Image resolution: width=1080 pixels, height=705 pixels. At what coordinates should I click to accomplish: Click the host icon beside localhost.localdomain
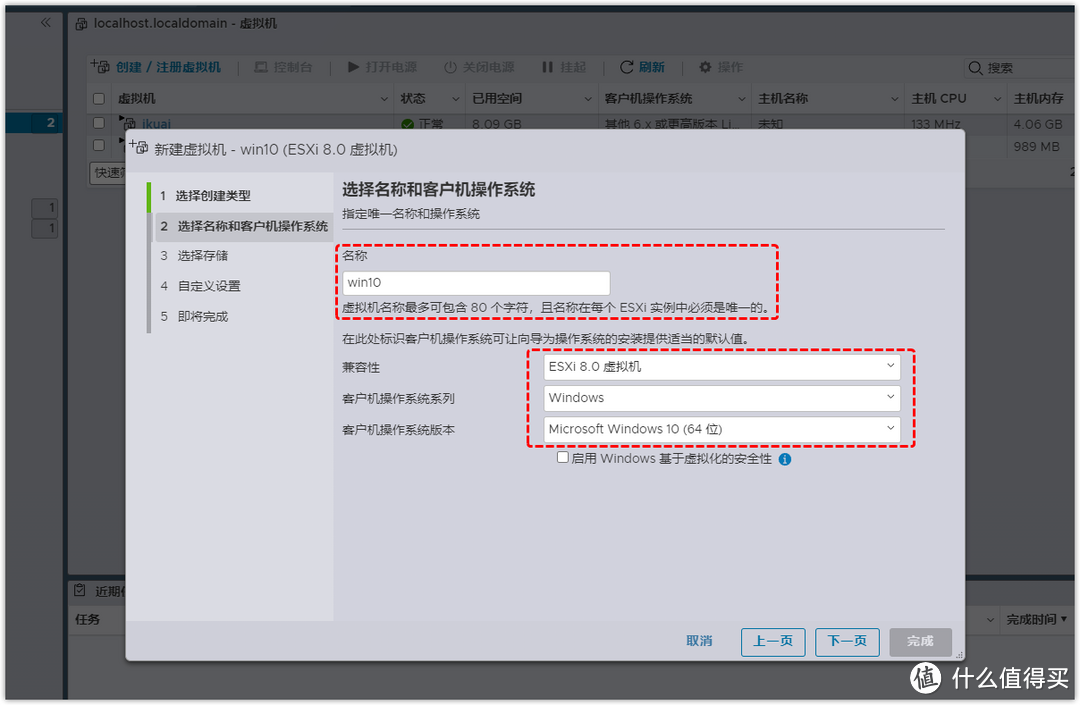81,23
